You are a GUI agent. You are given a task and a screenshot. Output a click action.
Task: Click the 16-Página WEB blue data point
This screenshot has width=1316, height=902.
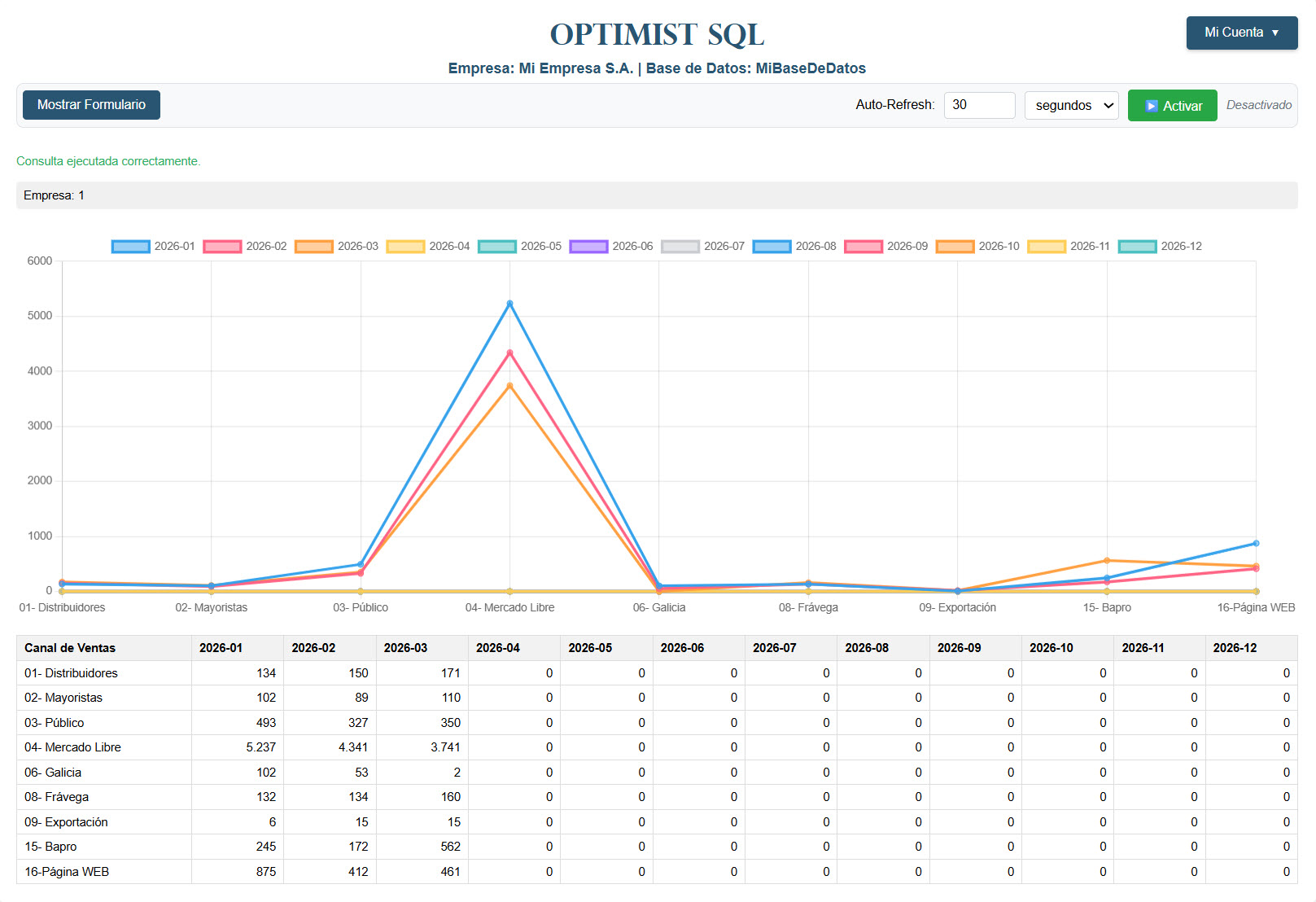[x=1256, y=543]
